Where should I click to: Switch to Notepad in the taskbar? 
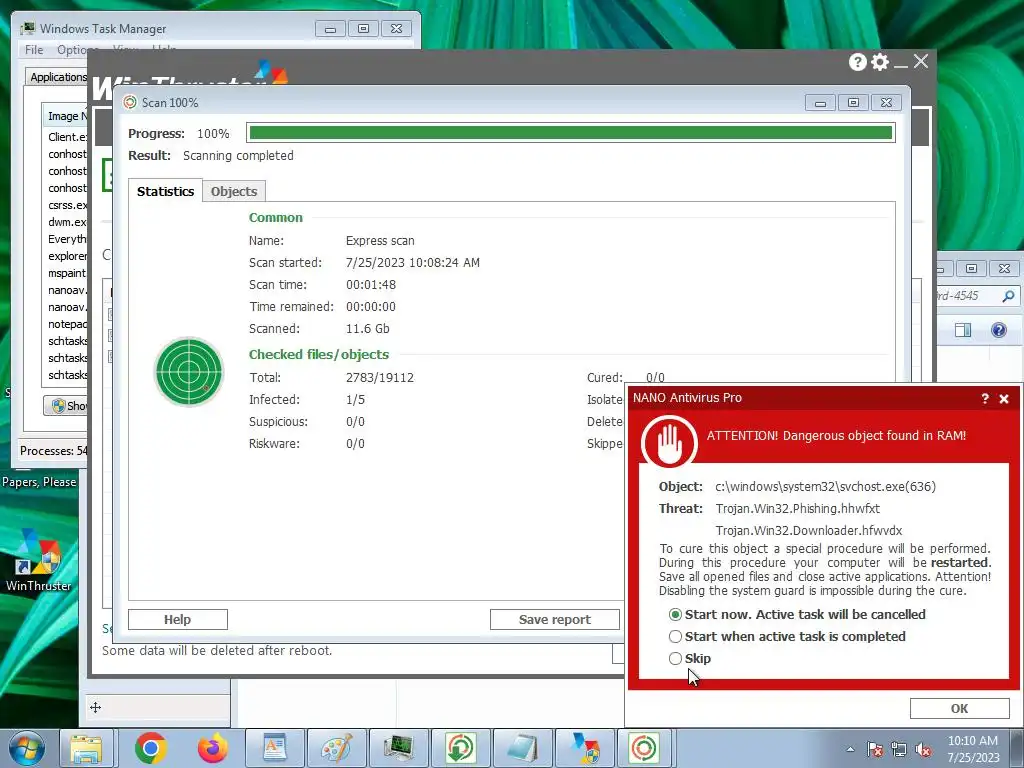522,748
